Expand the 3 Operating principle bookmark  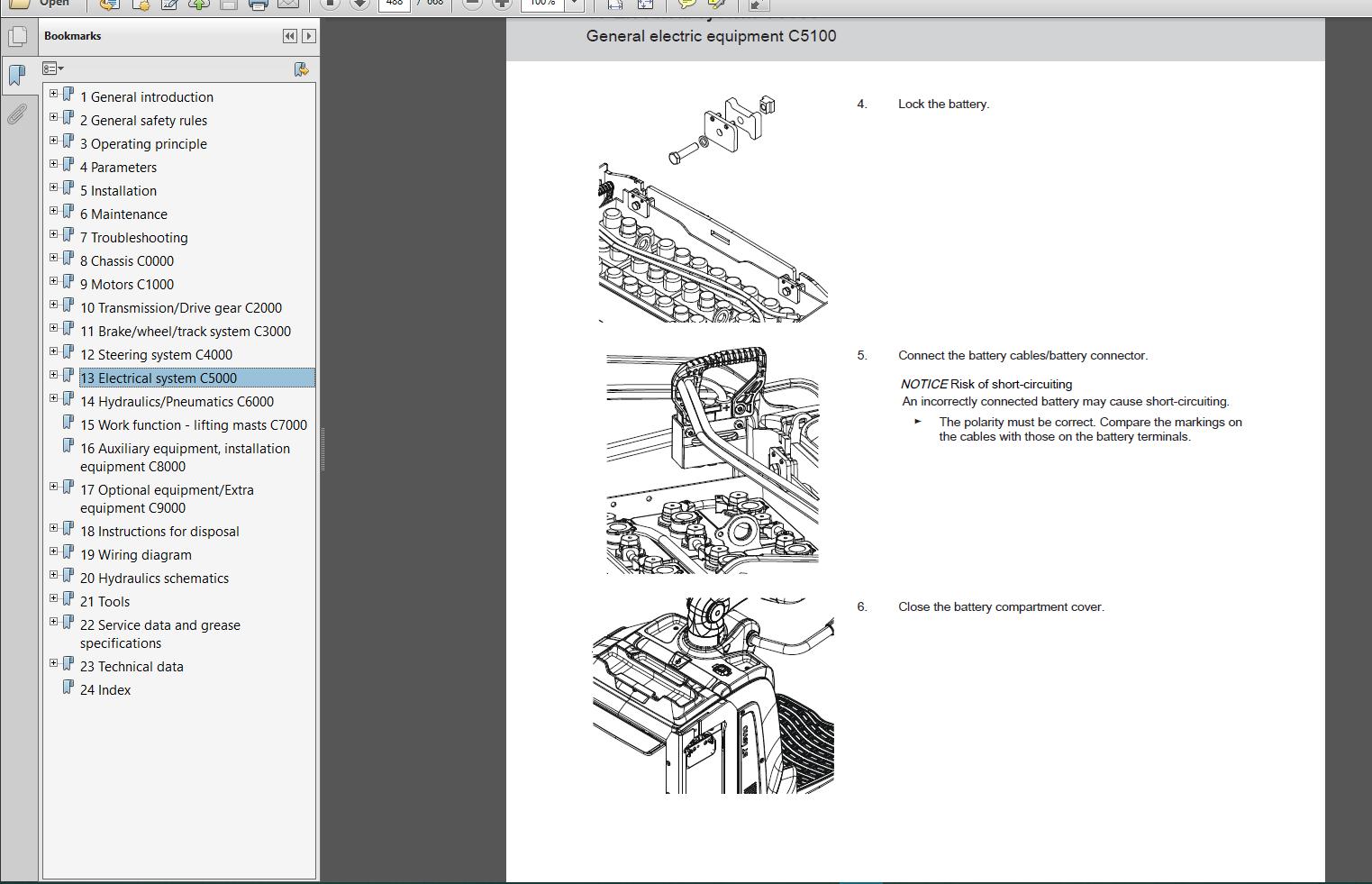(x=53, y=141)
